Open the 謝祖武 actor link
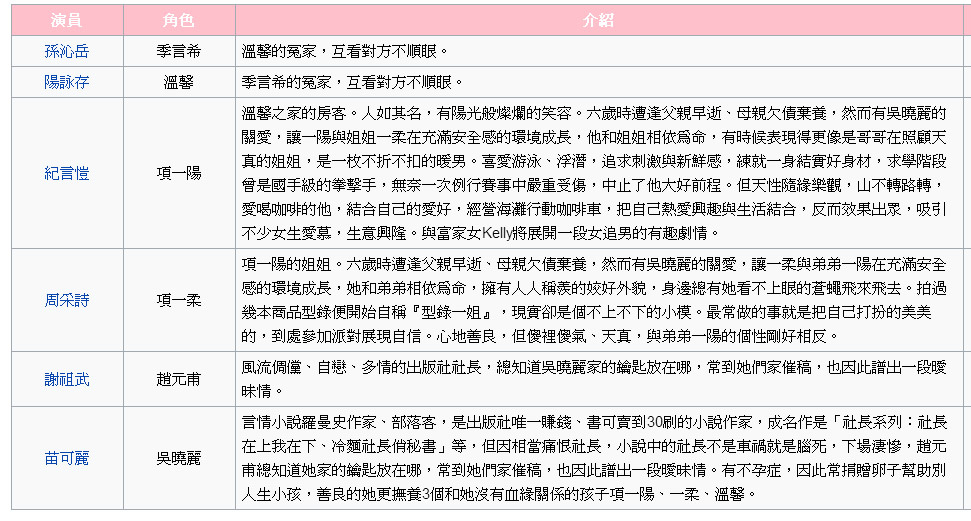The image size is (971, 521). (x=67, y=379)
